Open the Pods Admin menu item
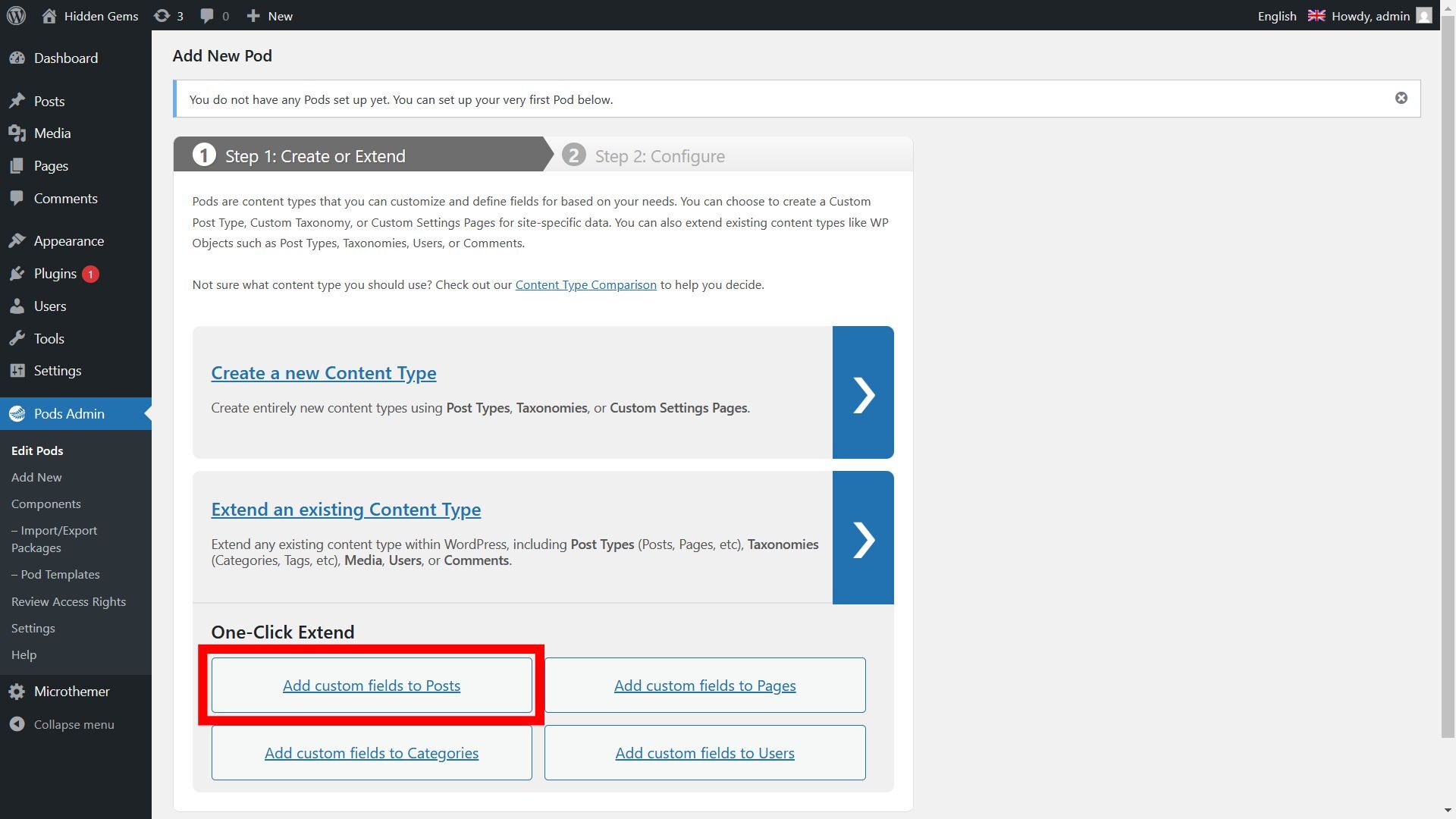The width and height of the screenshot is (1456, 819). (x=76, y=414)
